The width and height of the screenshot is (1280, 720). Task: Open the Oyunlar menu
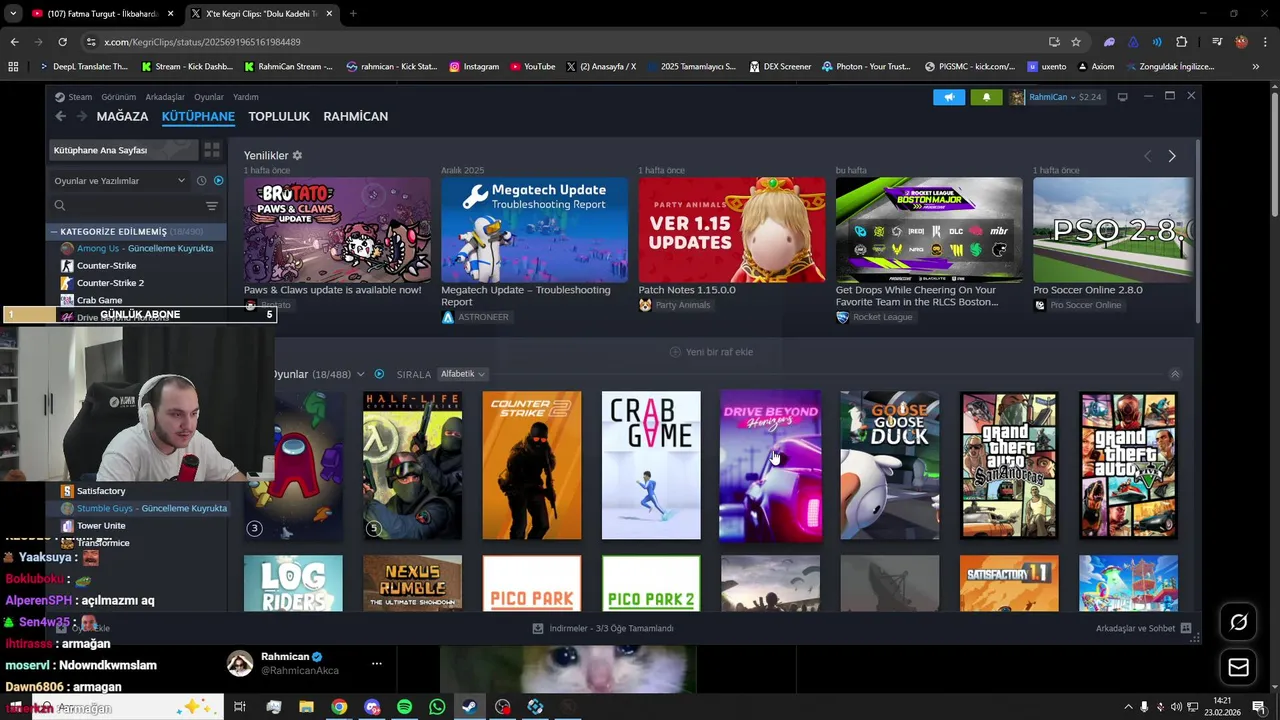pyautogui.click(x=209, y=97)
